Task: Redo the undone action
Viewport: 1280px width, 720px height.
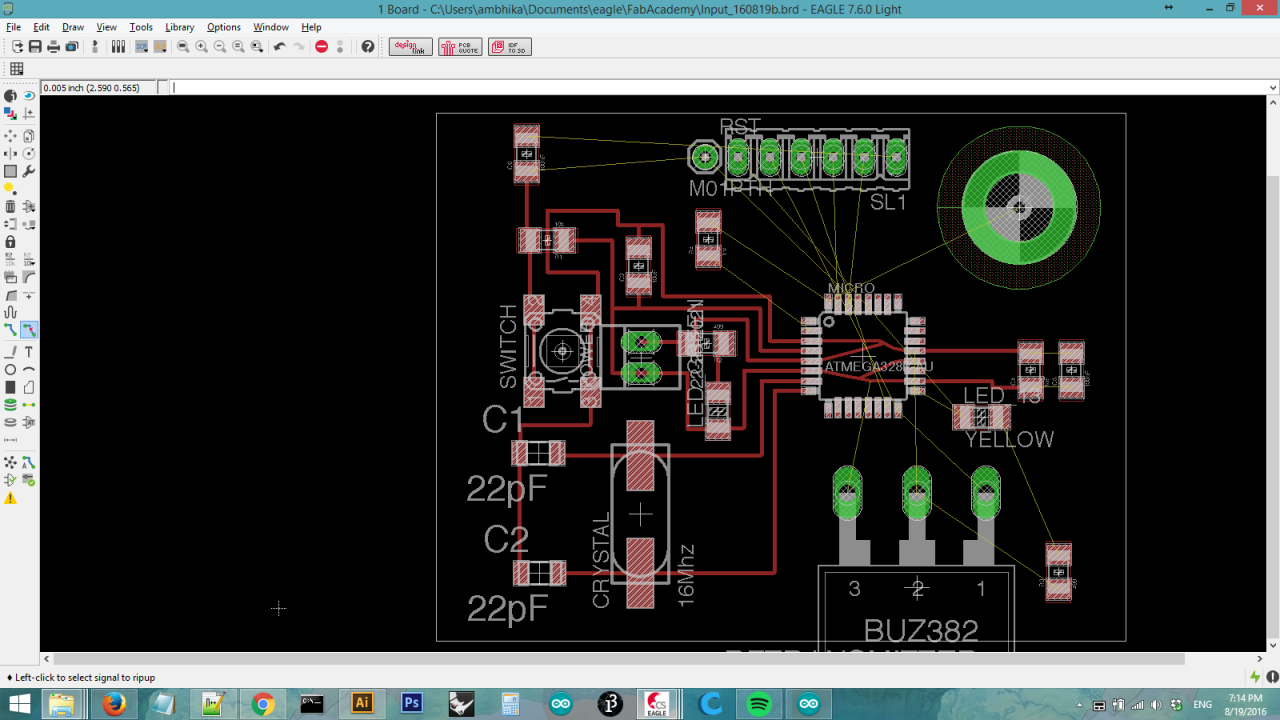Action: coord(298,46)
